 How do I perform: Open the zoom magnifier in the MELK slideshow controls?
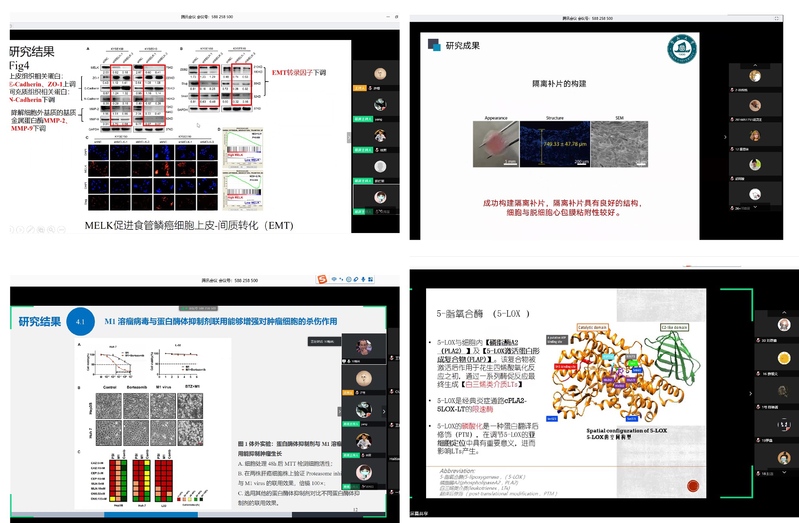pos(51,230)
